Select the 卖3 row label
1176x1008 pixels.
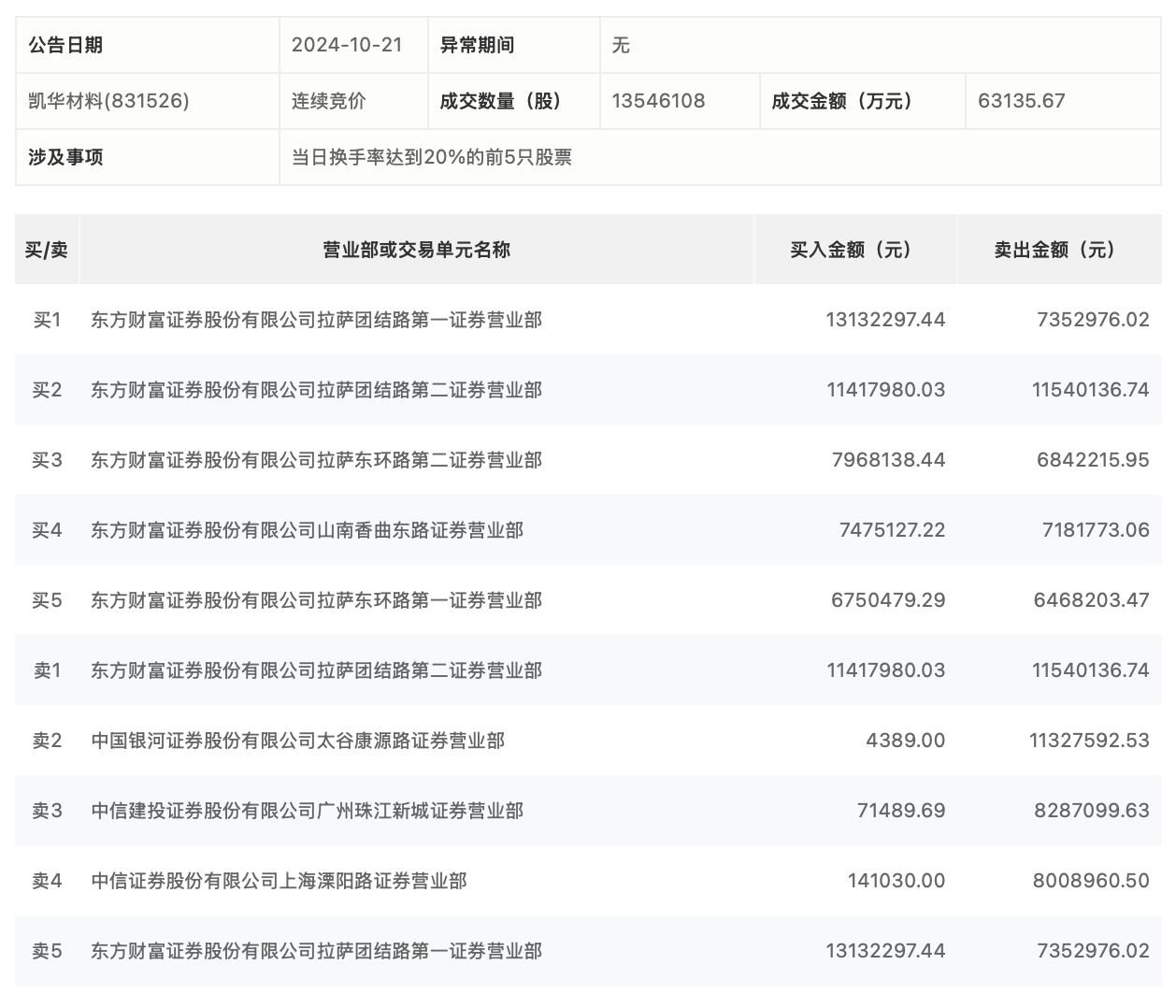click(x=47, y=811)
